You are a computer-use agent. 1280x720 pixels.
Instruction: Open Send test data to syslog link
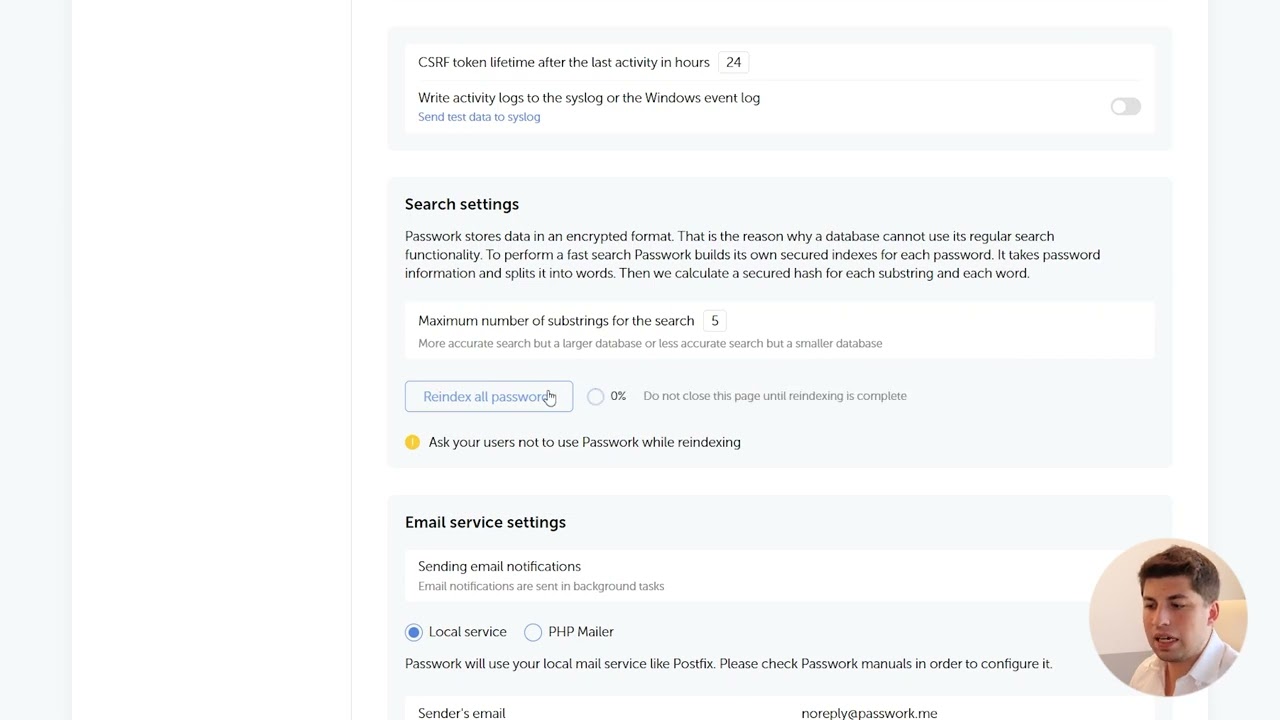pyautogui.click(x=479, y=117)
